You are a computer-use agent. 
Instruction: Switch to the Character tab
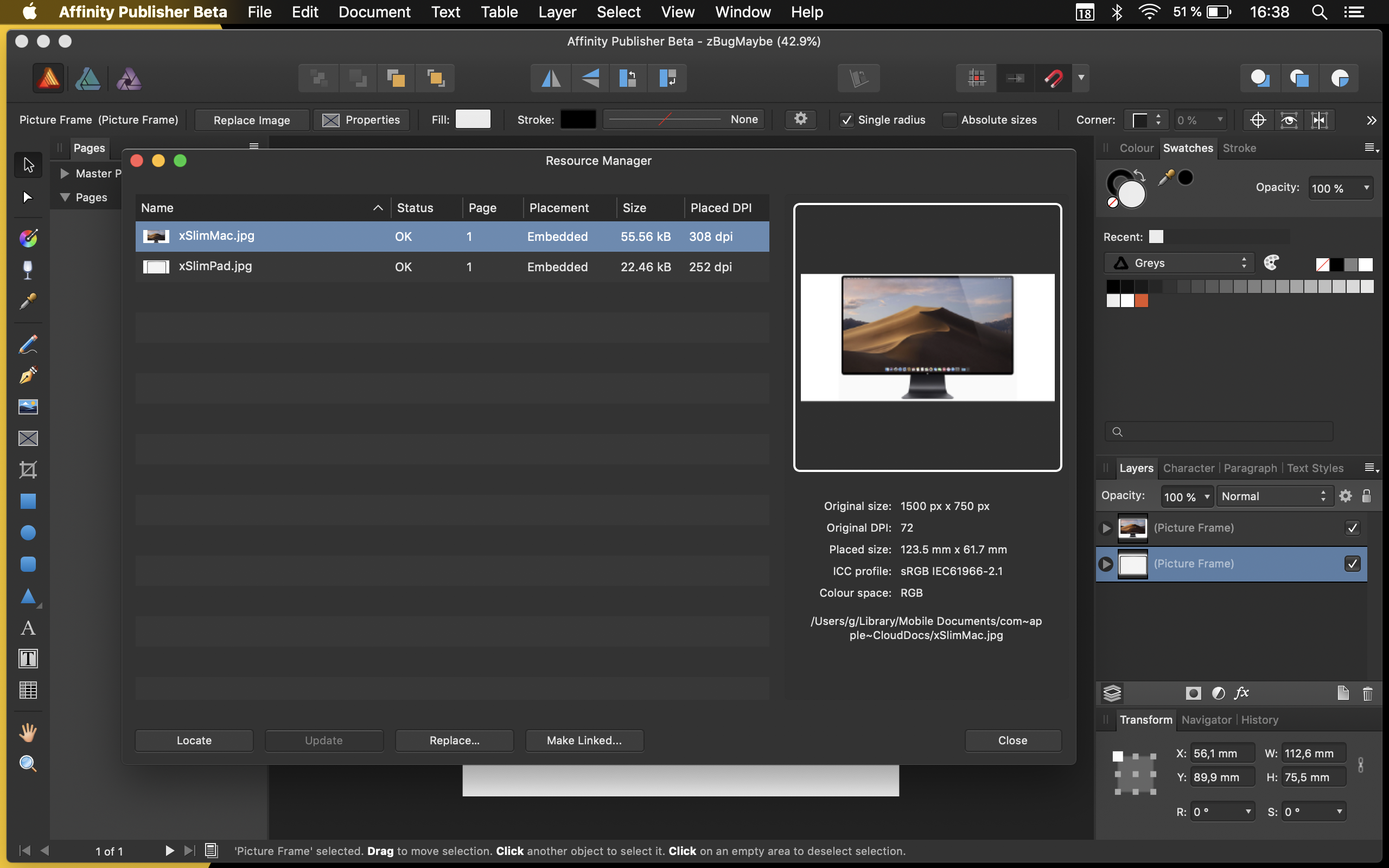[1188, 468]
